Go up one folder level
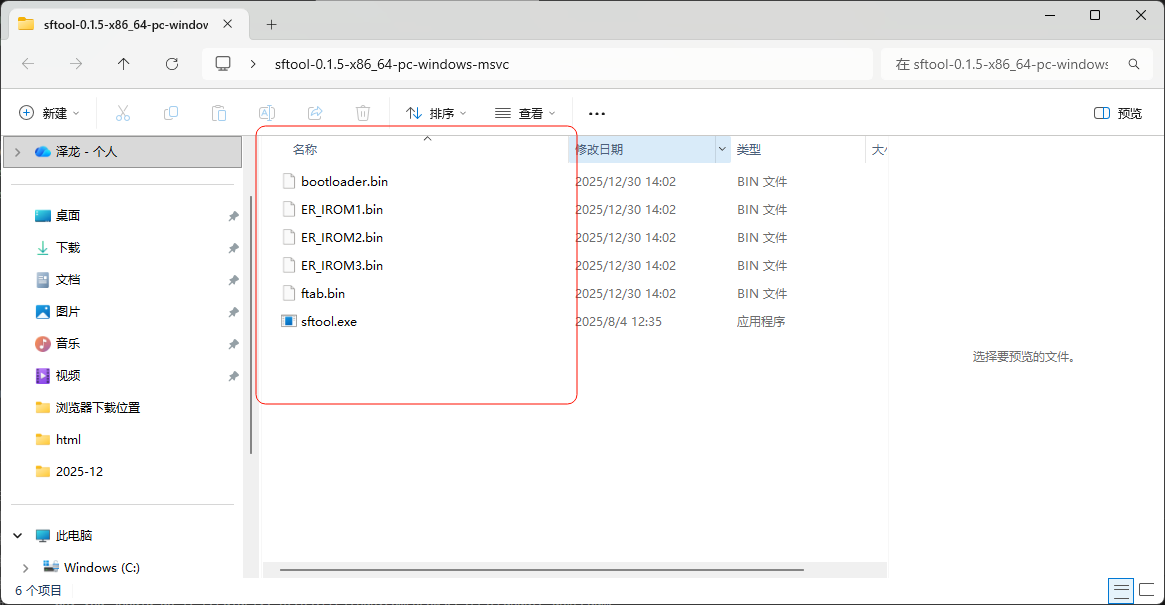 [x=124, y=64]
